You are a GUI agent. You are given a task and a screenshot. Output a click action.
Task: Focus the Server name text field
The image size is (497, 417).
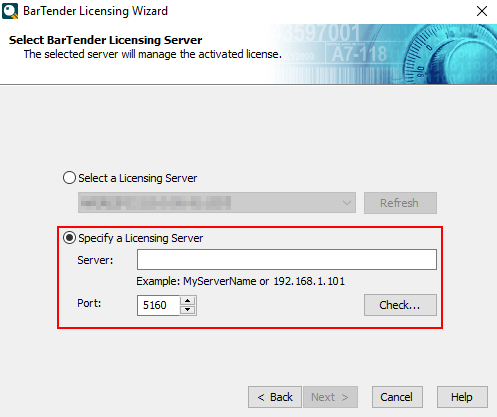[287, 259]
